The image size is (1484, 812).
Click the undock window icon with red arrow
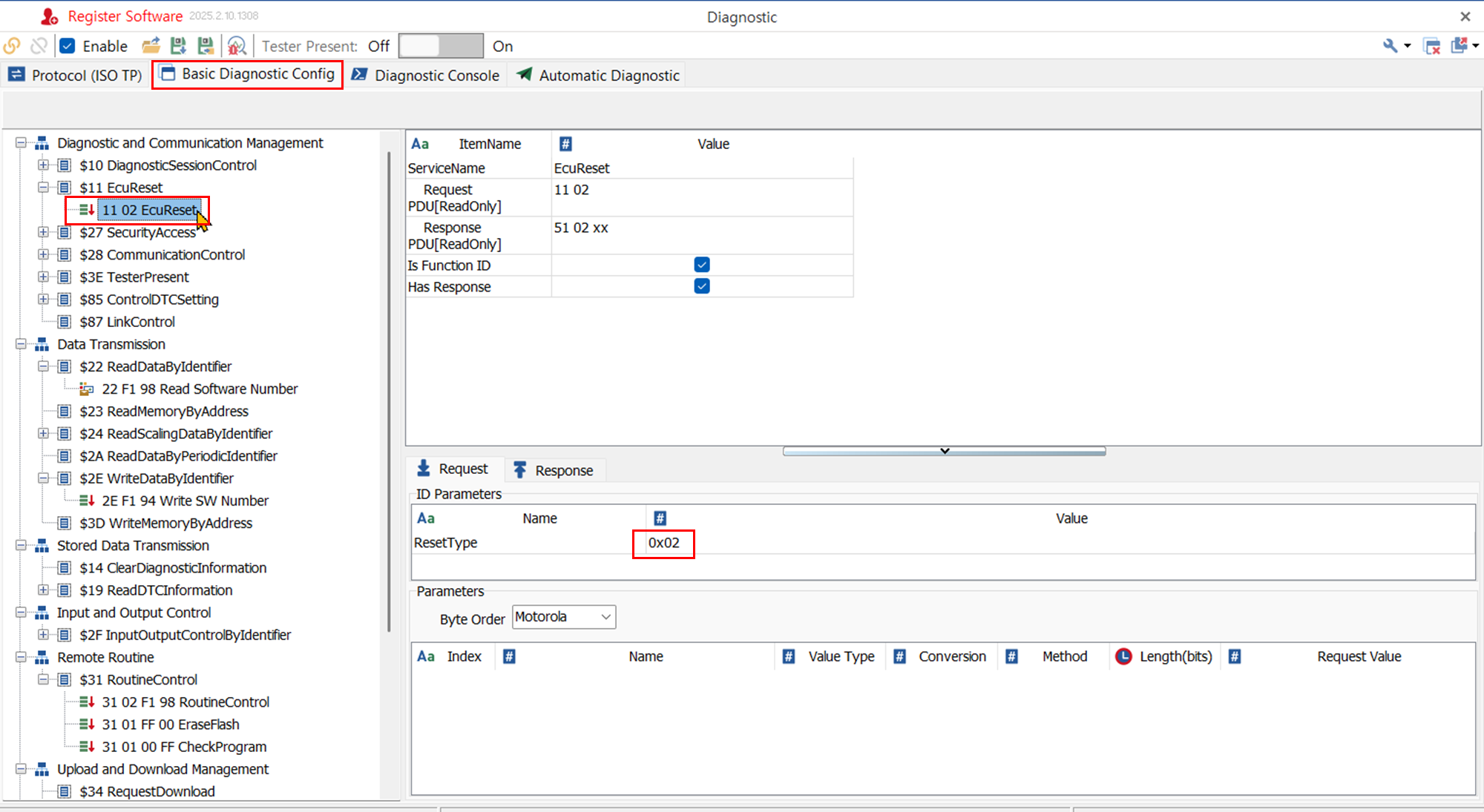1460,46
